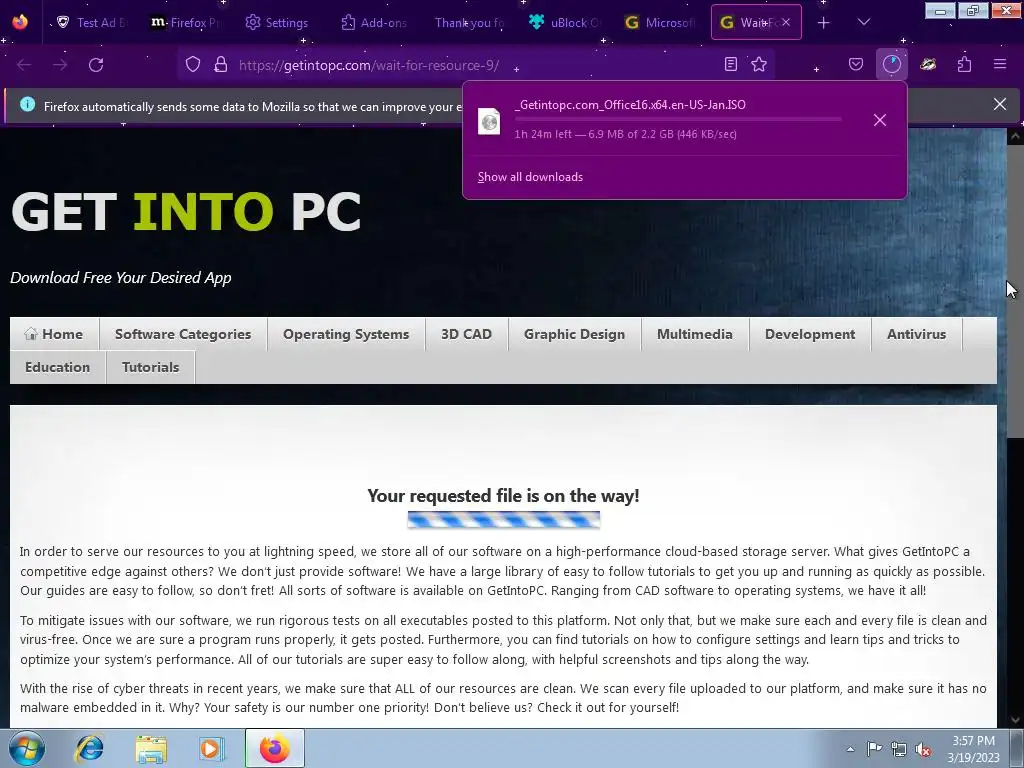This screenshot has height=768, width=1024.
Task: Go back to the previous page
Action: coord(24,65)
